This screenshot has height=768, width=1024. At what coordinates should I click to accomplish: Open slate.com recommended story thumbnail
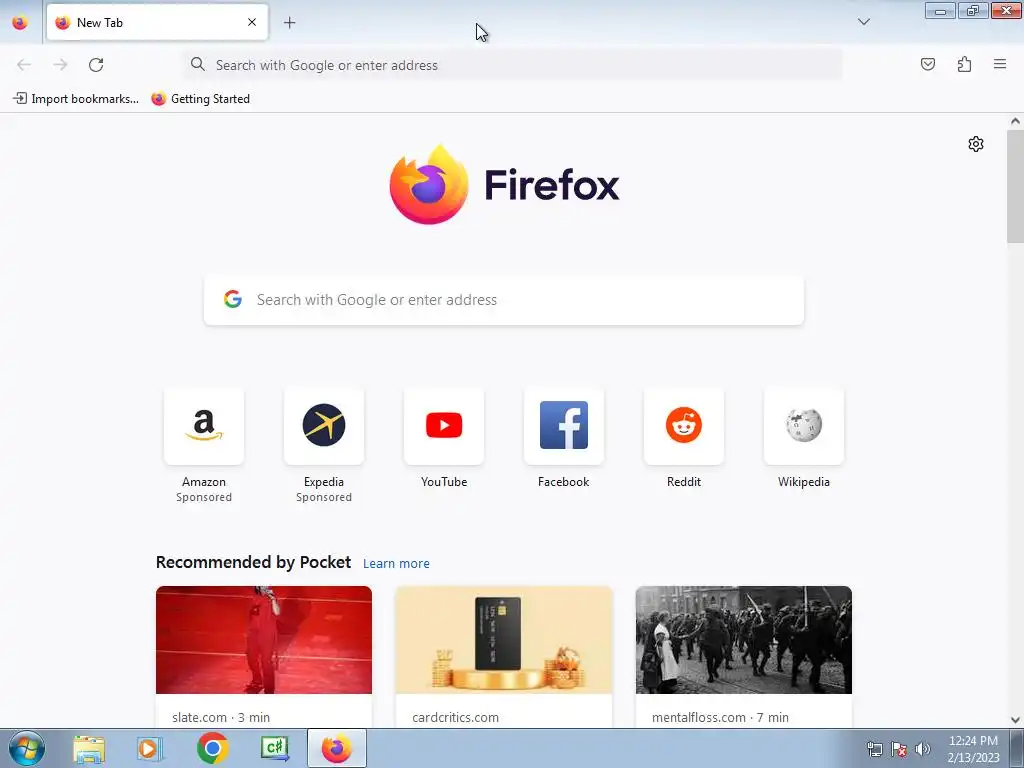264,640
